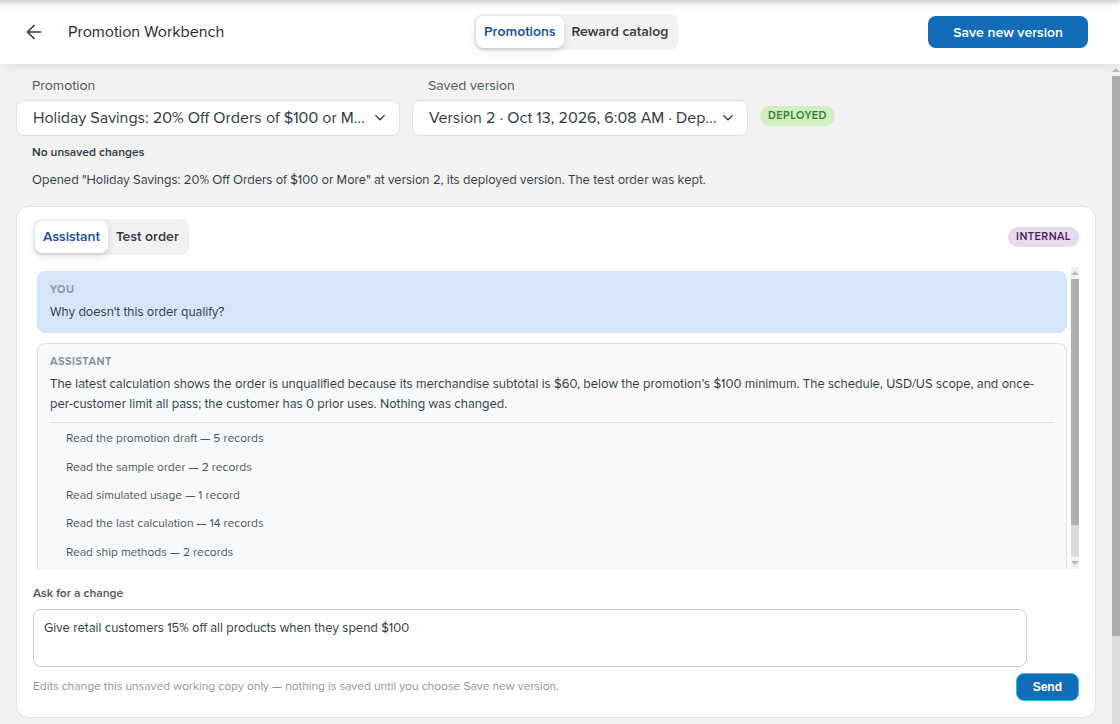The image size is (1120, 724).
Task: Click 'Read simulated usage — 1 record'
Action: (x=153, y=496)
